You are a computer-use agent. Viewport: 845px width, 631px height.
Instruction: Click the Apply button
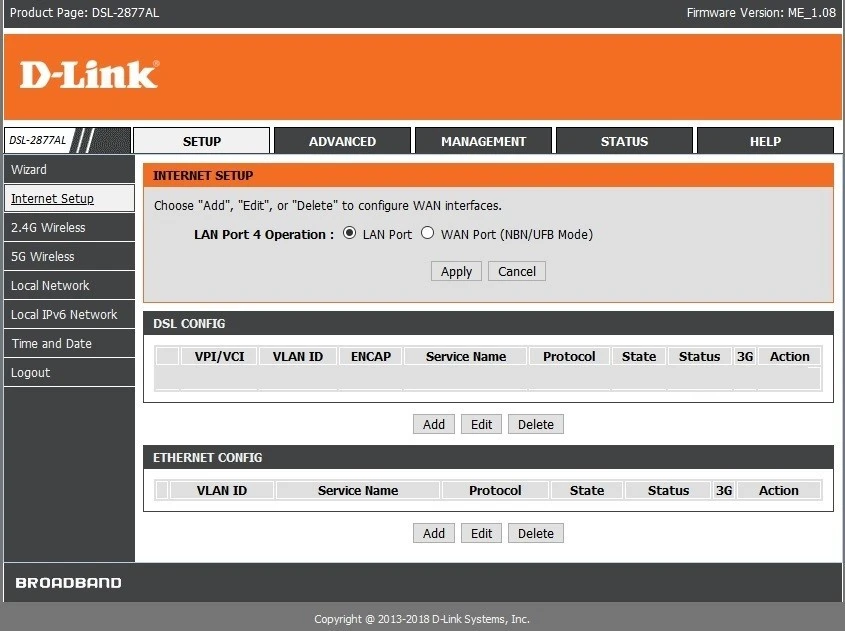pyautogui.click(x=456, y=271)
